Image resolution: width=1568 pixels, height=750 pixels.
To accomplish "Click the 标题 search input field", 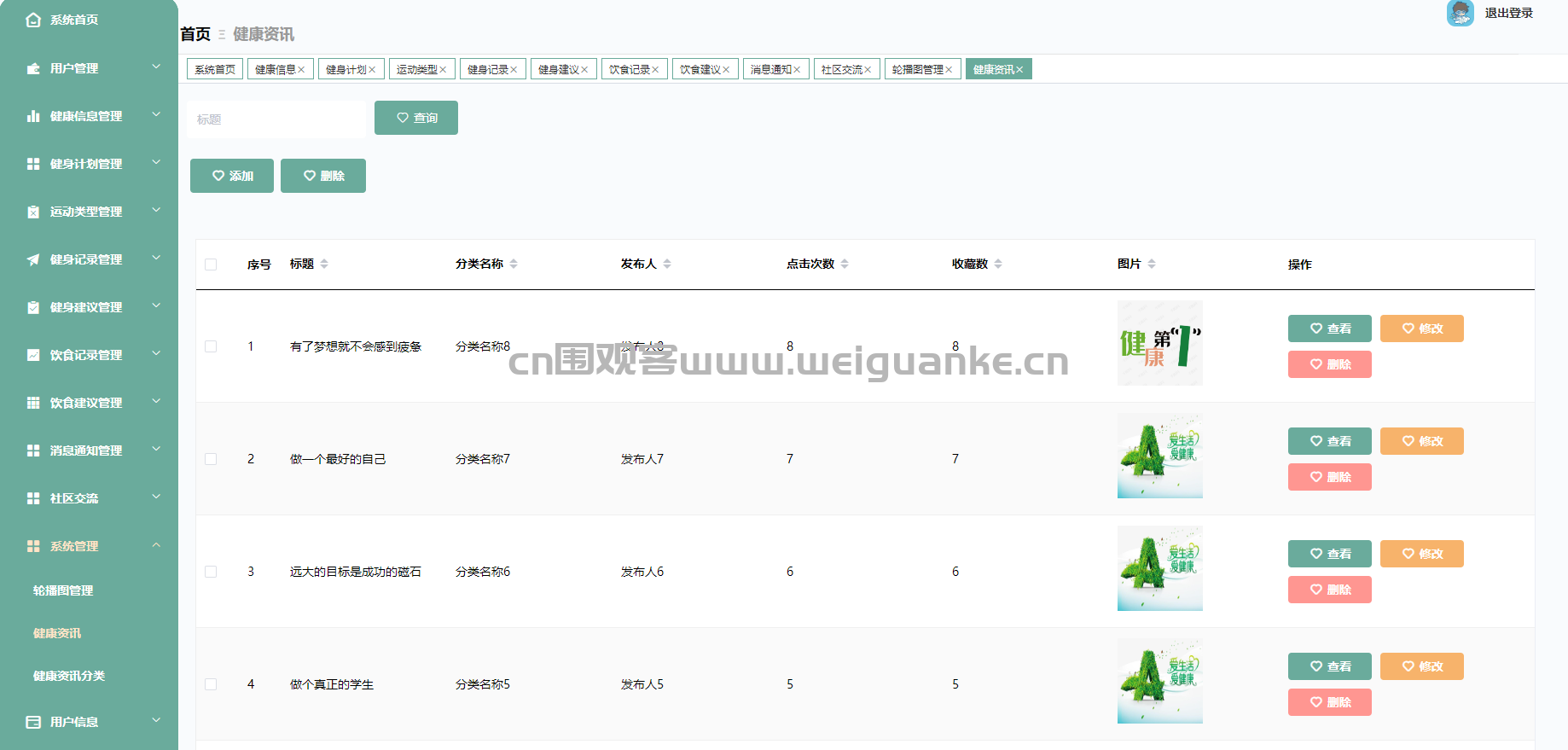I will click(x=276, y=119).
